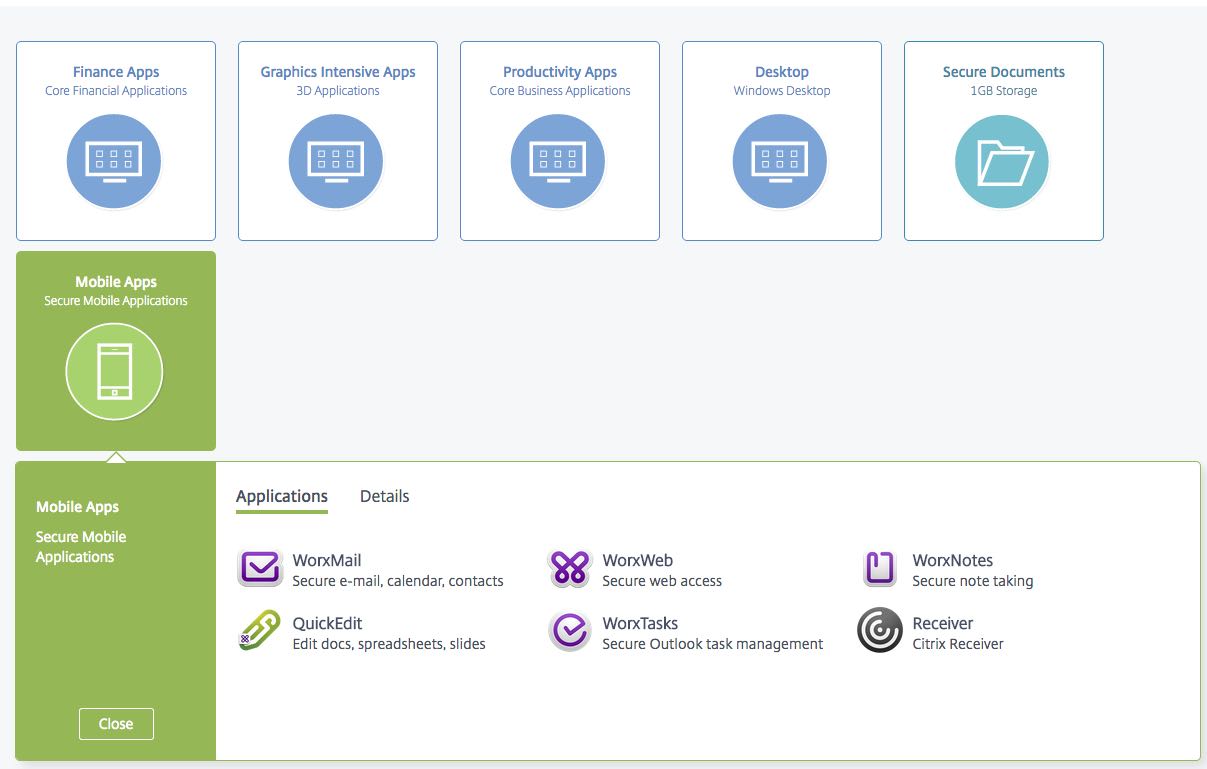Image resolution: width=1207 pixels, height=769 pixels.
Task: Click the Productivity Apps title
Action: coord(560,72)
